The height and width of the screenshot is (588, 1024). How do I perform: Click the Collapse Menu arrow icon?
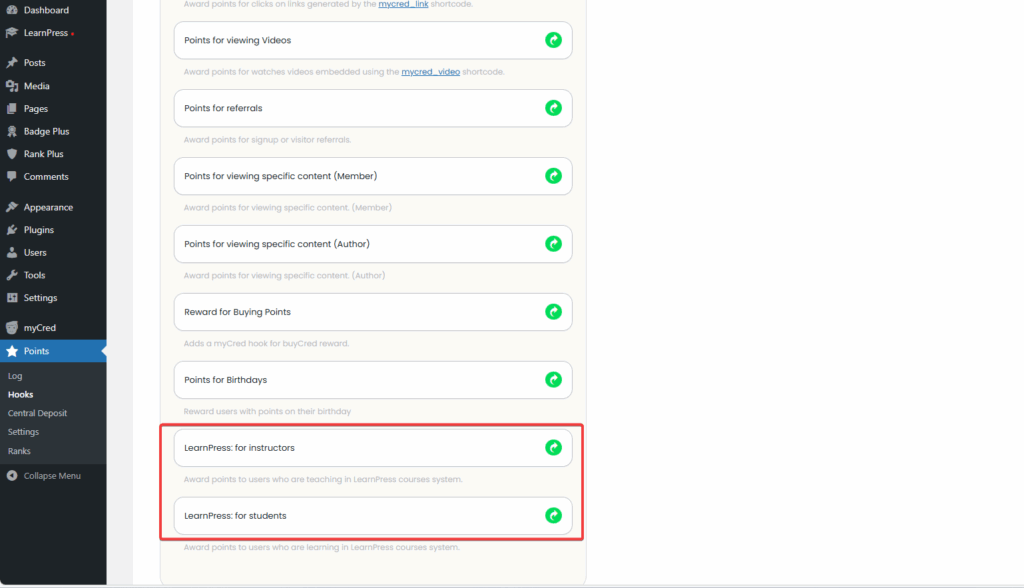12,476
